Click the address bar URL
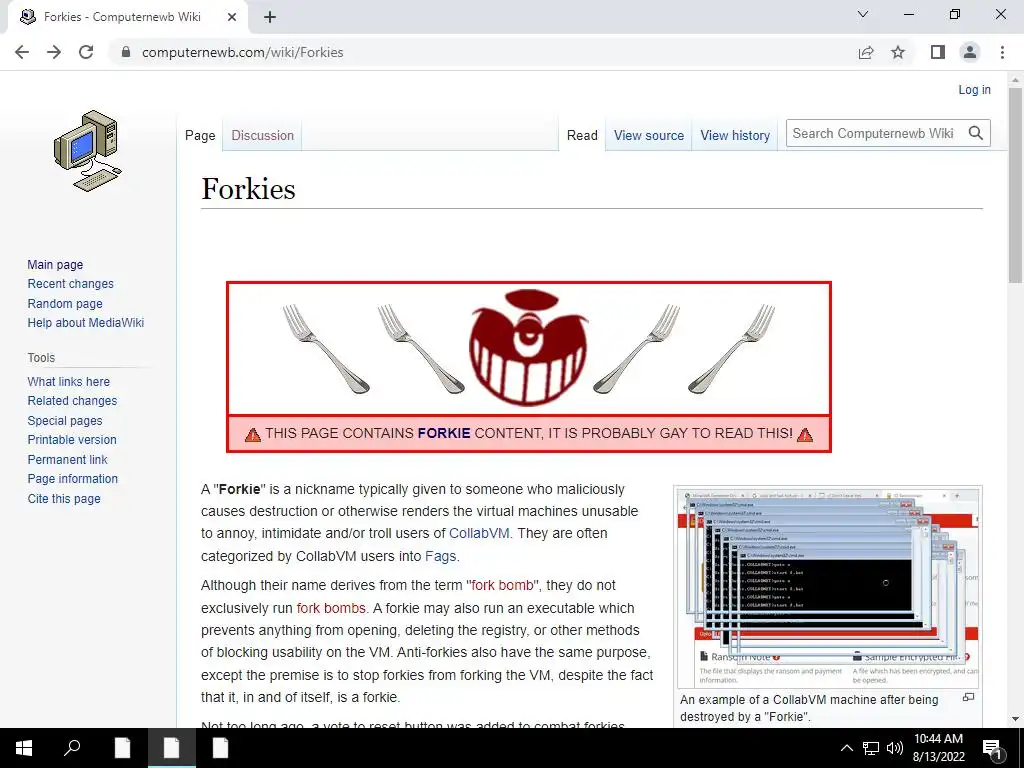This screenshot has width=1024, height=768. 242,52
